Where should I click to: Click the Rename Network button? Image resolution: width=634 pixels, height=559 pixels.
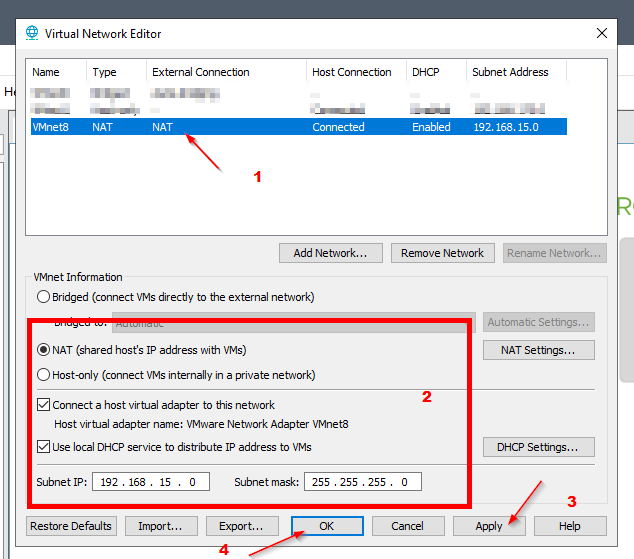pyautogui.click(x=554, y=253)
